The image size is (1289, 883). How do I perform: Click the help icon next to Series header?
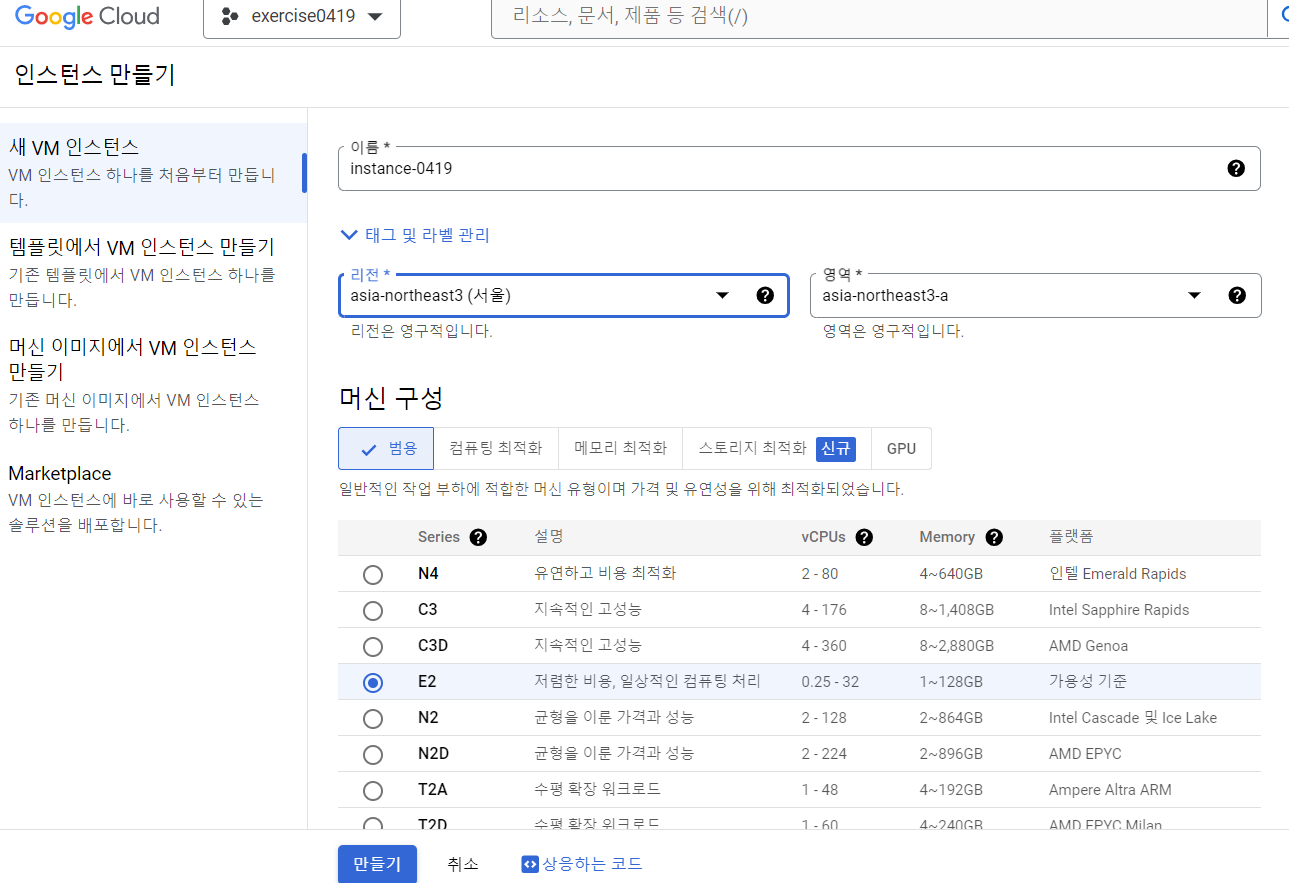478,537
